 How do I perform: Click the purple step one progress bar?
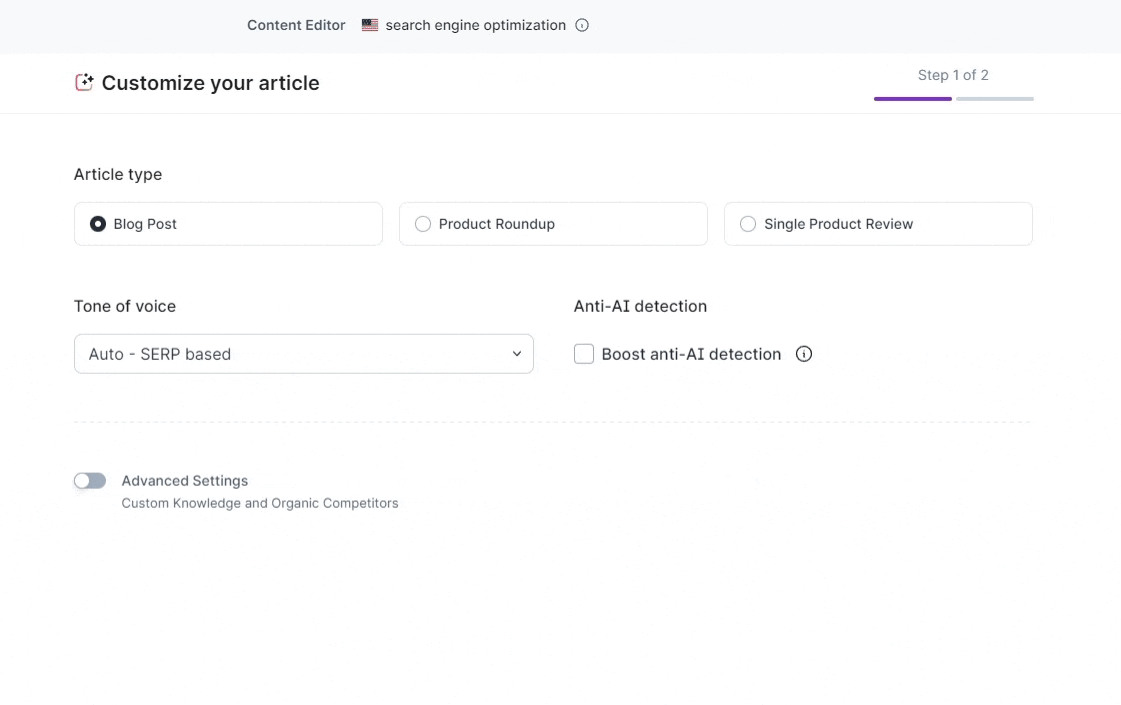coord(913,99)
